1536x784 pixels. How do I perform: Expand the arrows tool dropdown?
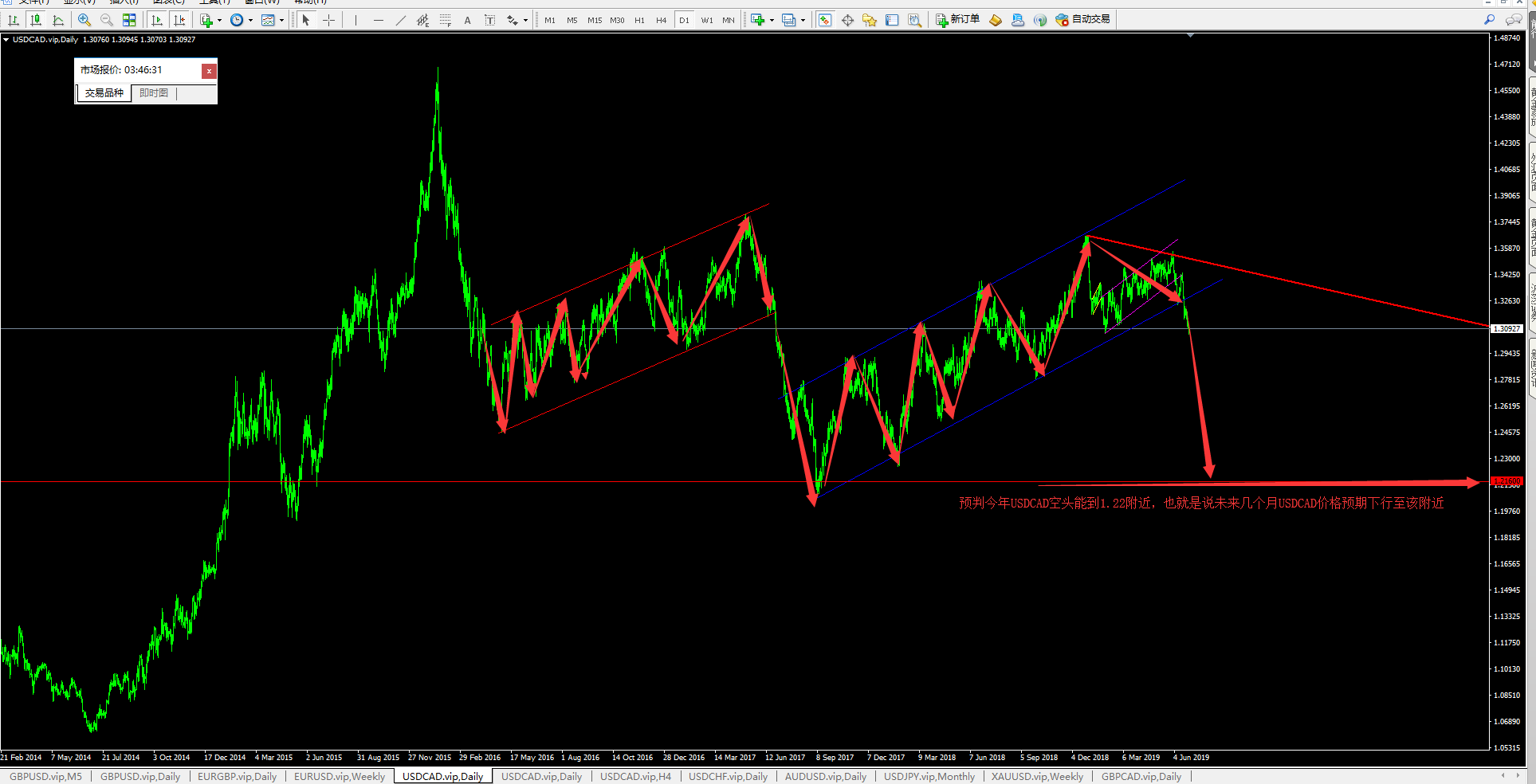click(525, 20)
